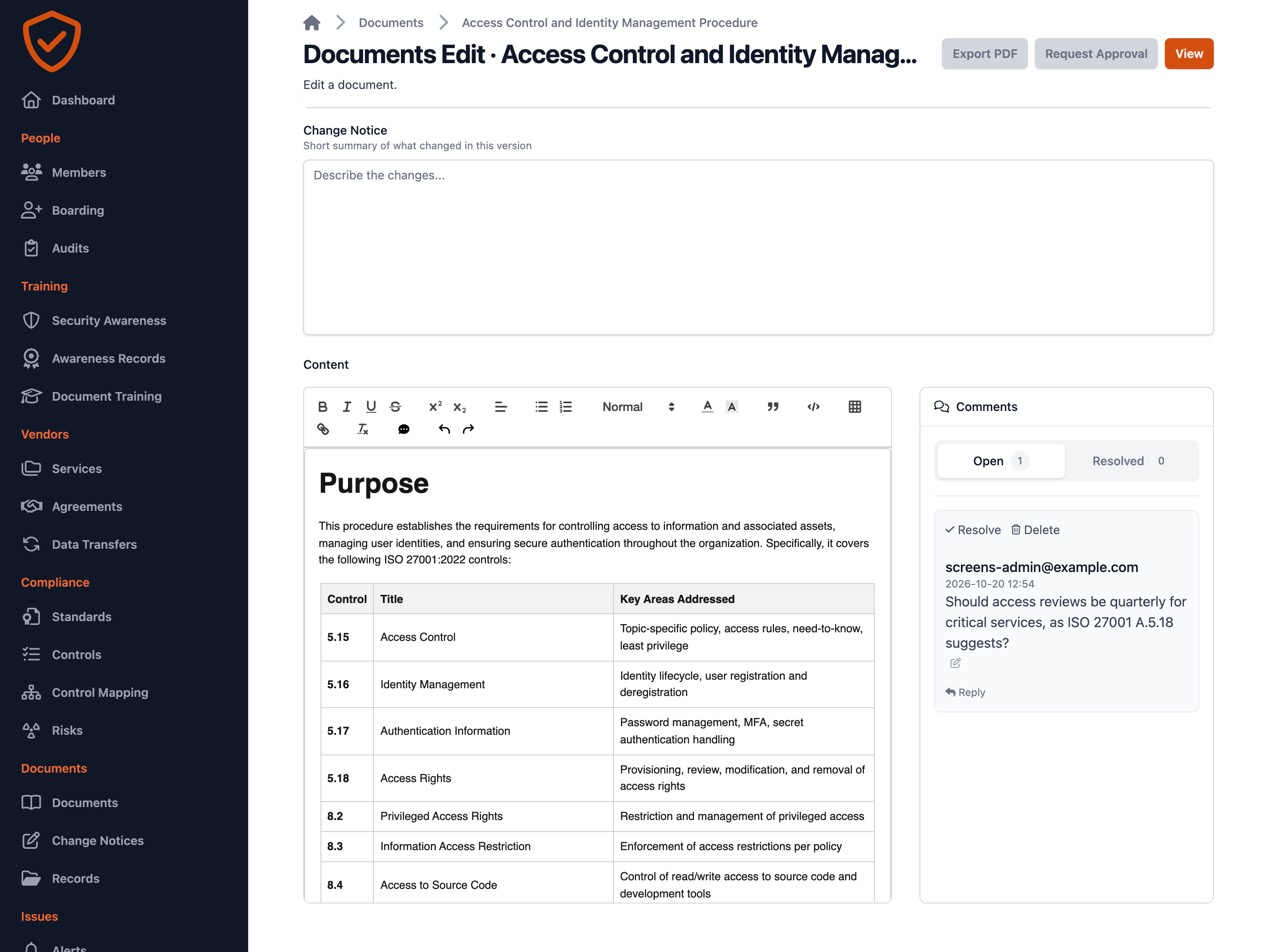This screenshot has width=1283, height=952.
Task: Switch to the Open comments tab
Action: 1001,461
